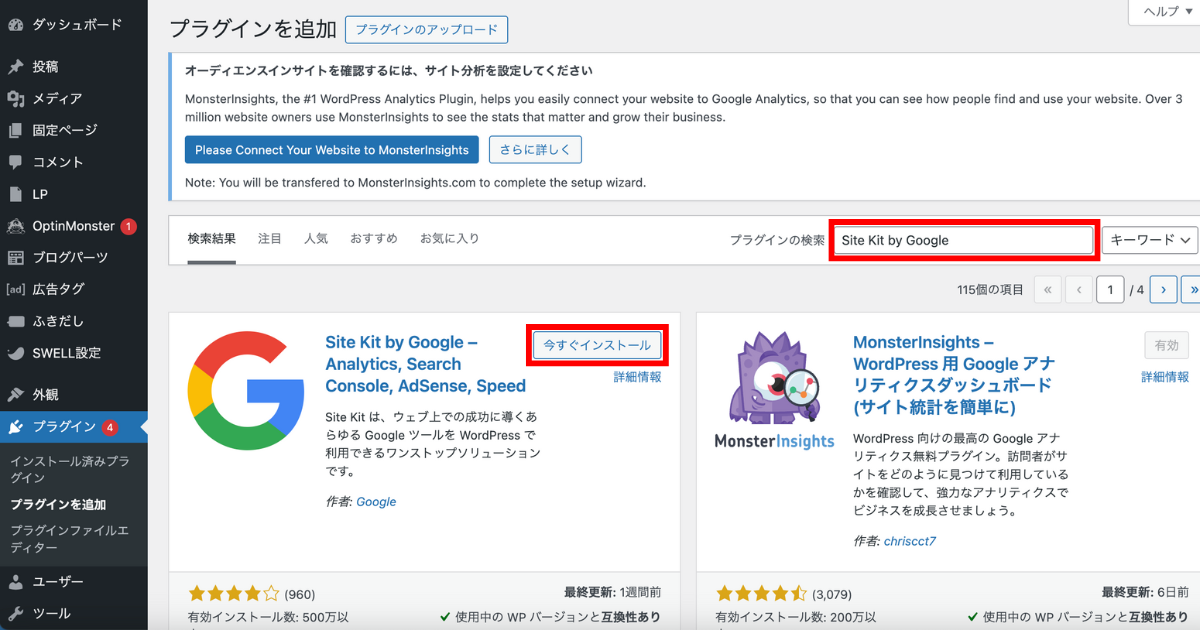
Task: Switch to the 注目 tab
Action: 270,239
